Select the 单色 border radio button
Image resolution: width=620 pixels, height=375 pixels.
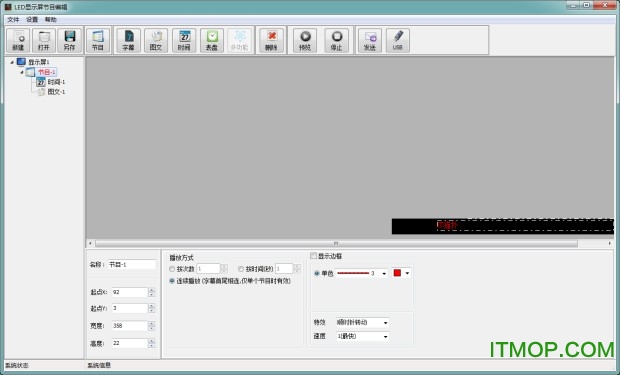tap(317, 273)
